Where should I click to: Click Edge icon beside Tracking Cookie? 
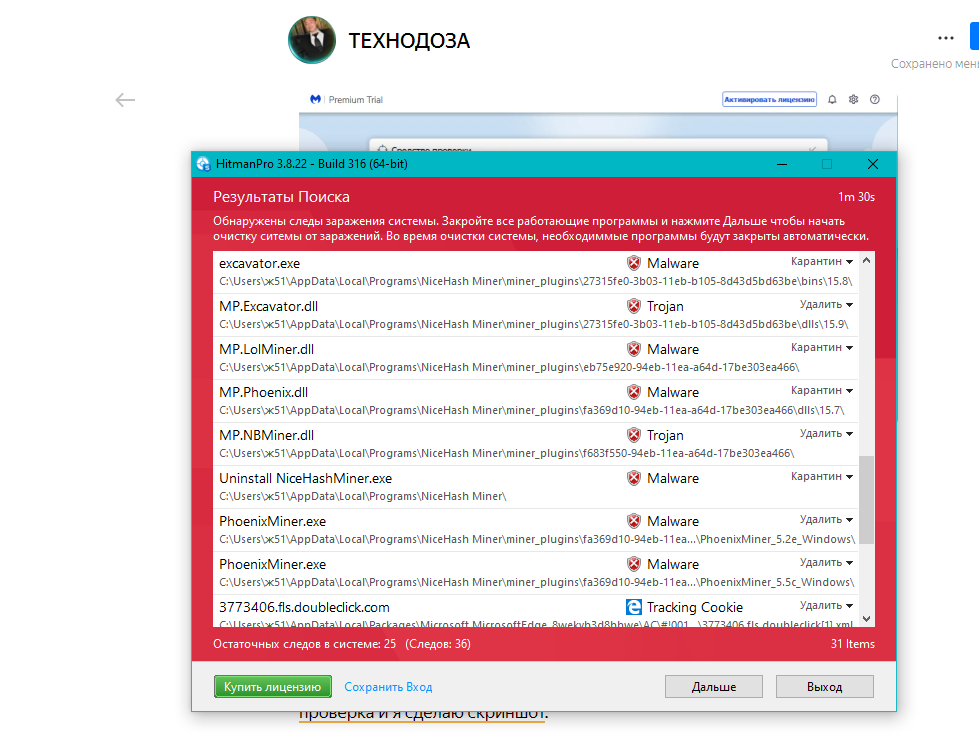[x=634, y=607]
